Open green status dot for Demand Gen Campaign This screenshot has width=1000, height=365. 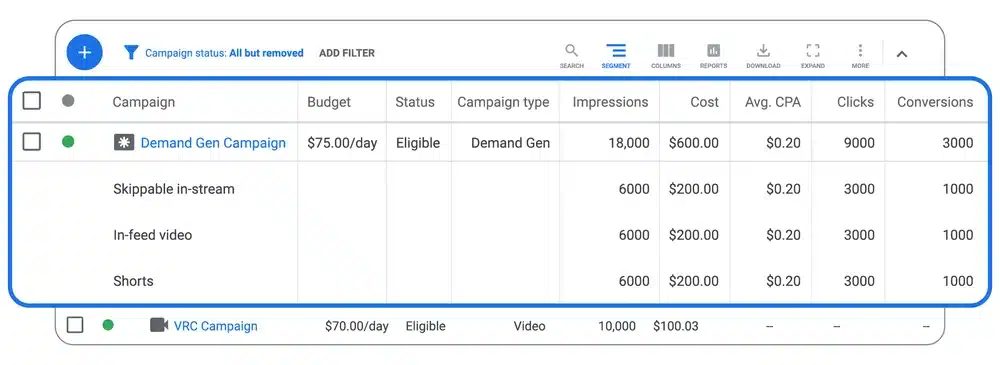[x=68, y=142]
